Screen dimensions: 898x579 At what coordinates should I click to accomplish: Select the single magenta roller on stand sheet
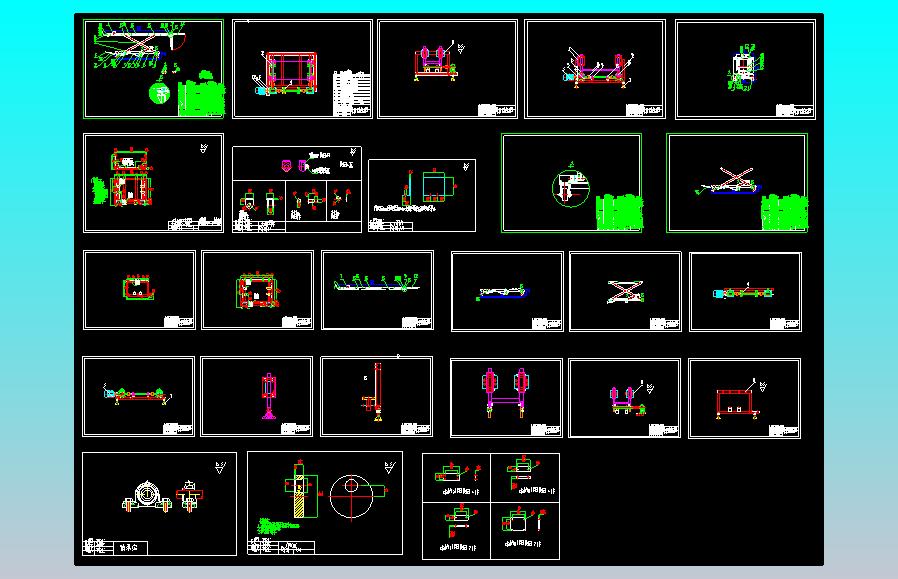click(257, 396)
